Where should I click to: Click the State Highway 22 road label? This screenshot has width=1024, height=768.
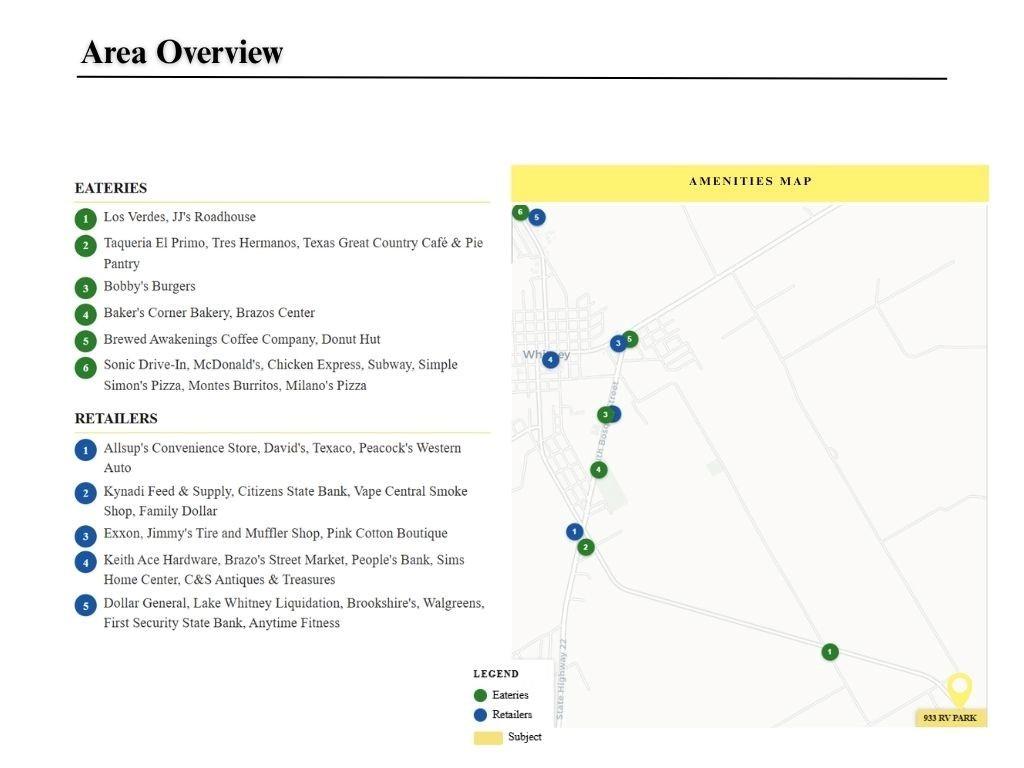(x=561, y=679)
